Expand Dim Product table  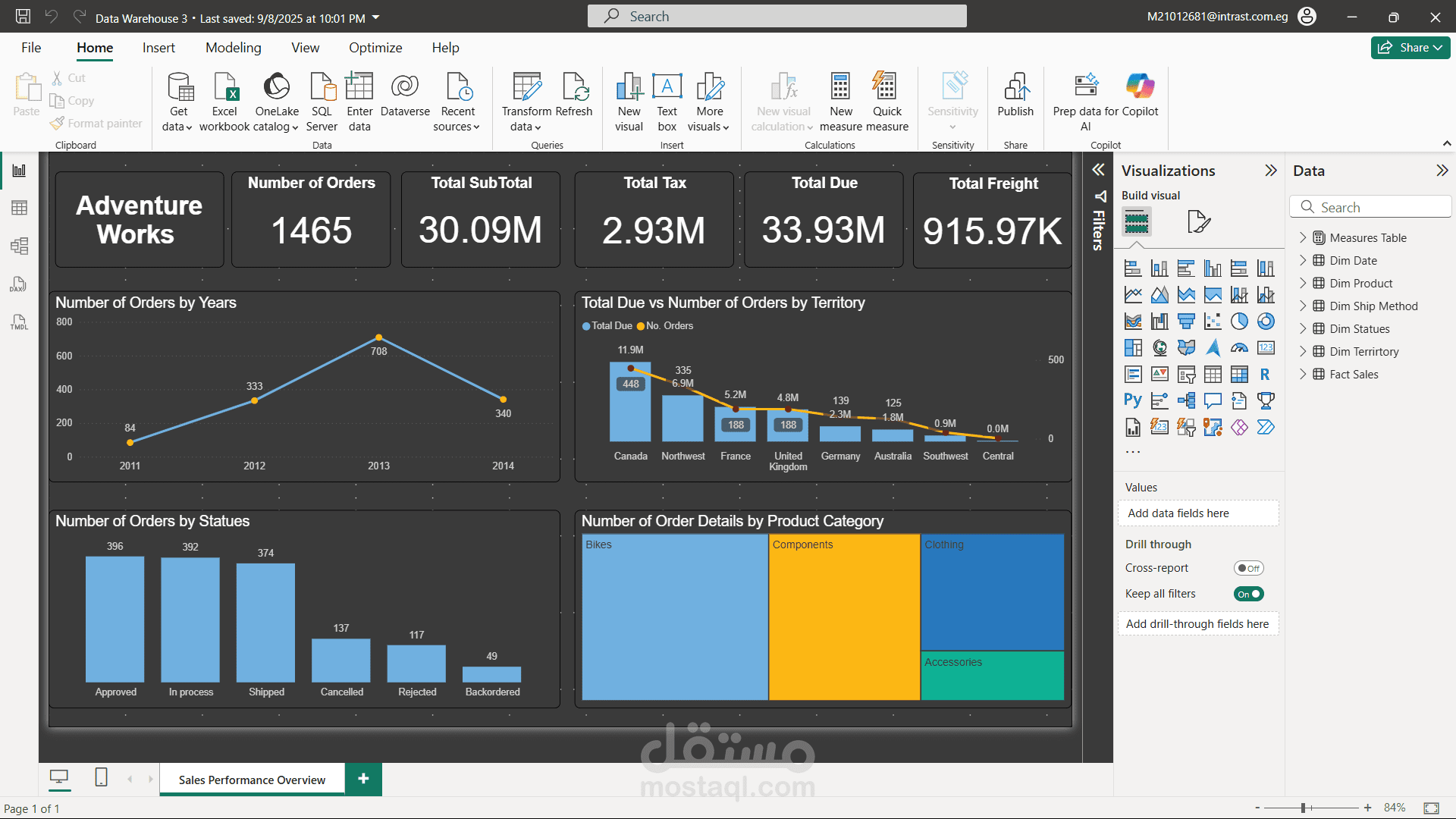(1303, 283)
